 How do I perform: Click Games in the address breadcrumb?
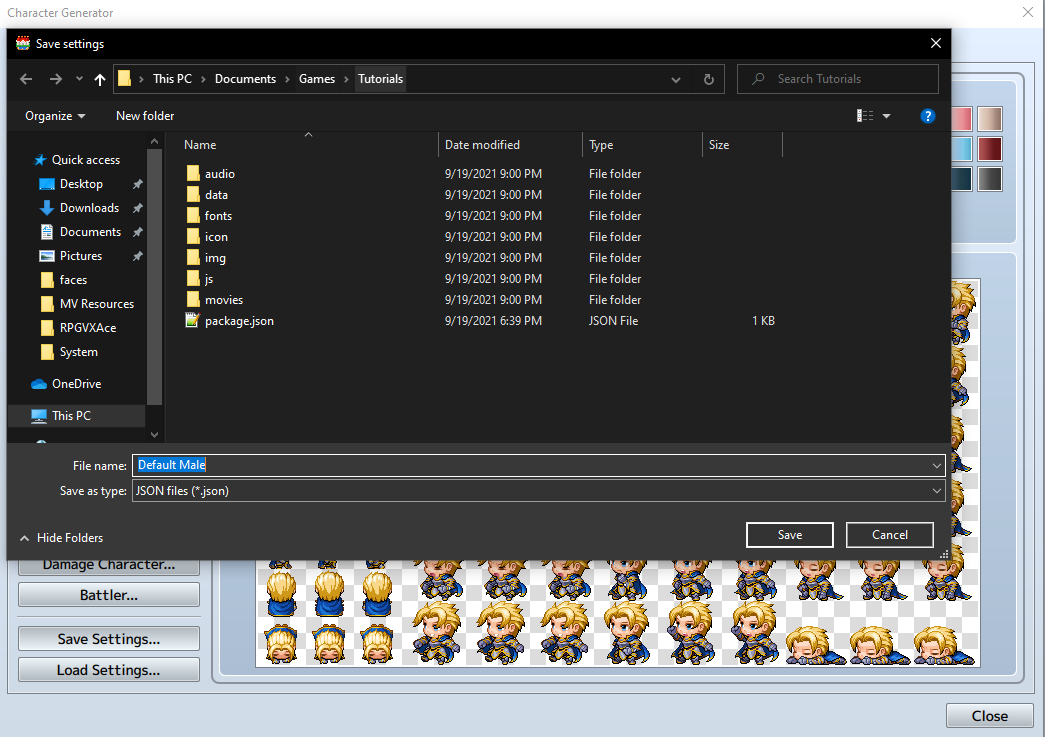point(317,79)
